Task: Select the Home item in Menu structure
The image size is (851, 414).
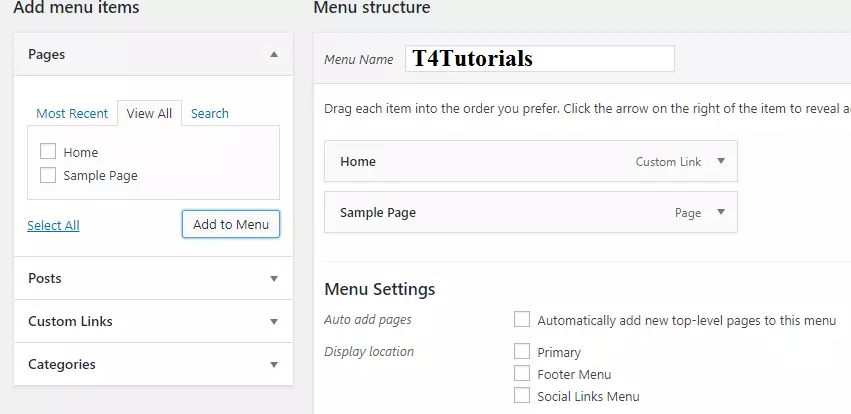Action: point(531,161)
